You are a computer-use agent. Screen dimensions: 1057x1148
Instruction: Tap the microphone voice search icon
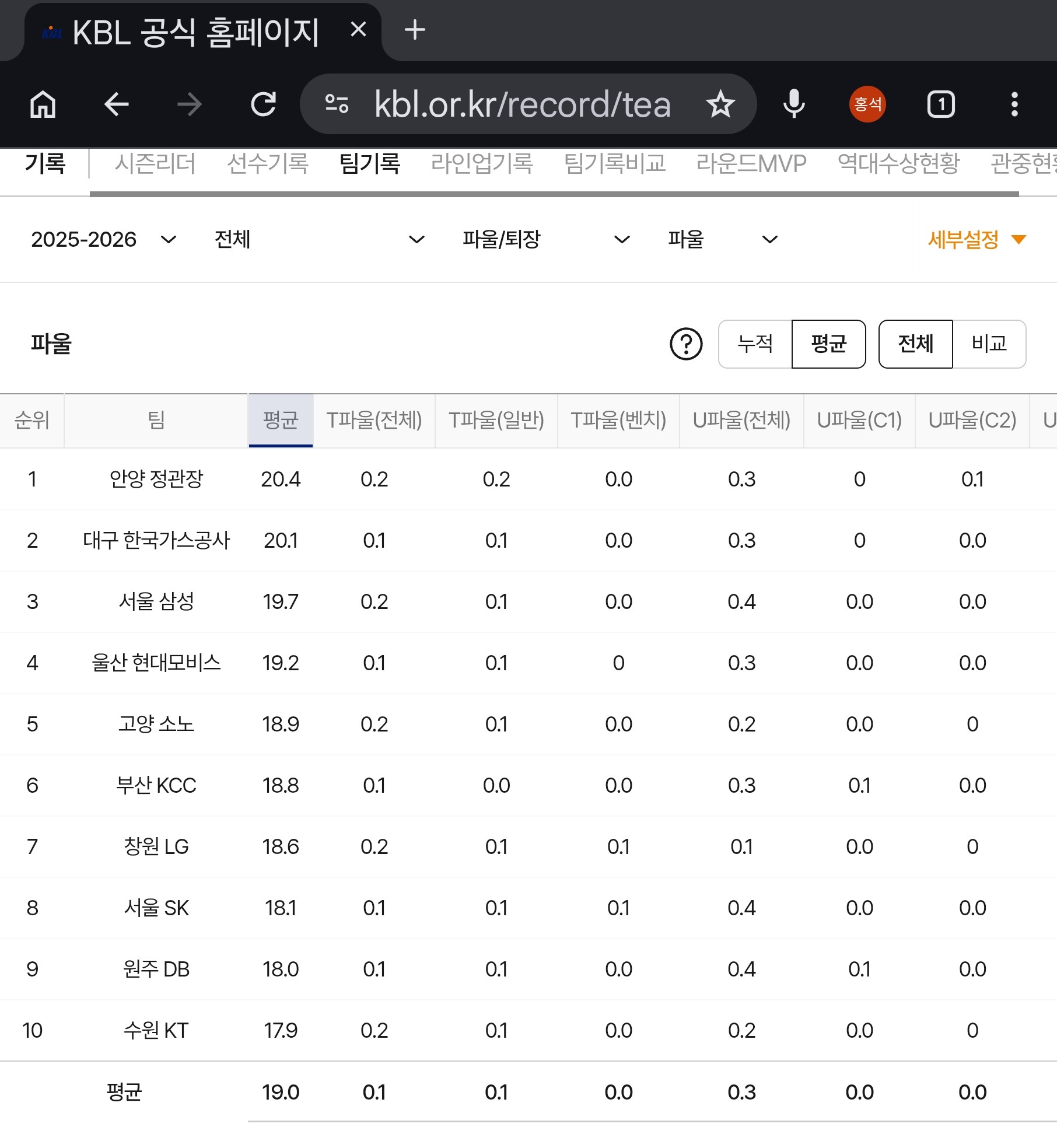(794, 105)
